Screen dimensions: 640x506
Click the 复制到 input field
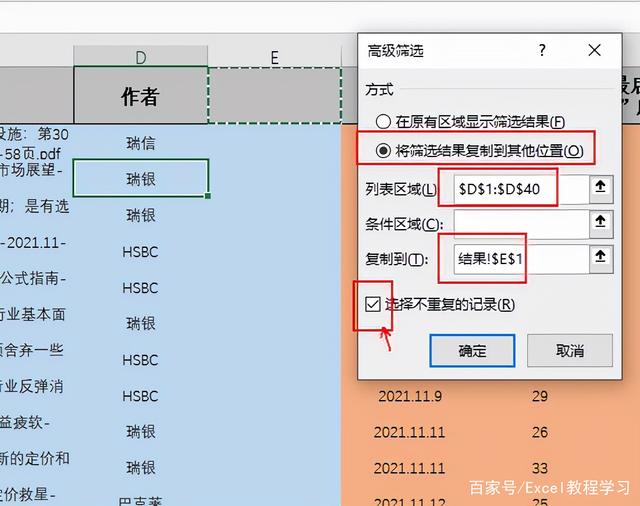pos(521,259)
